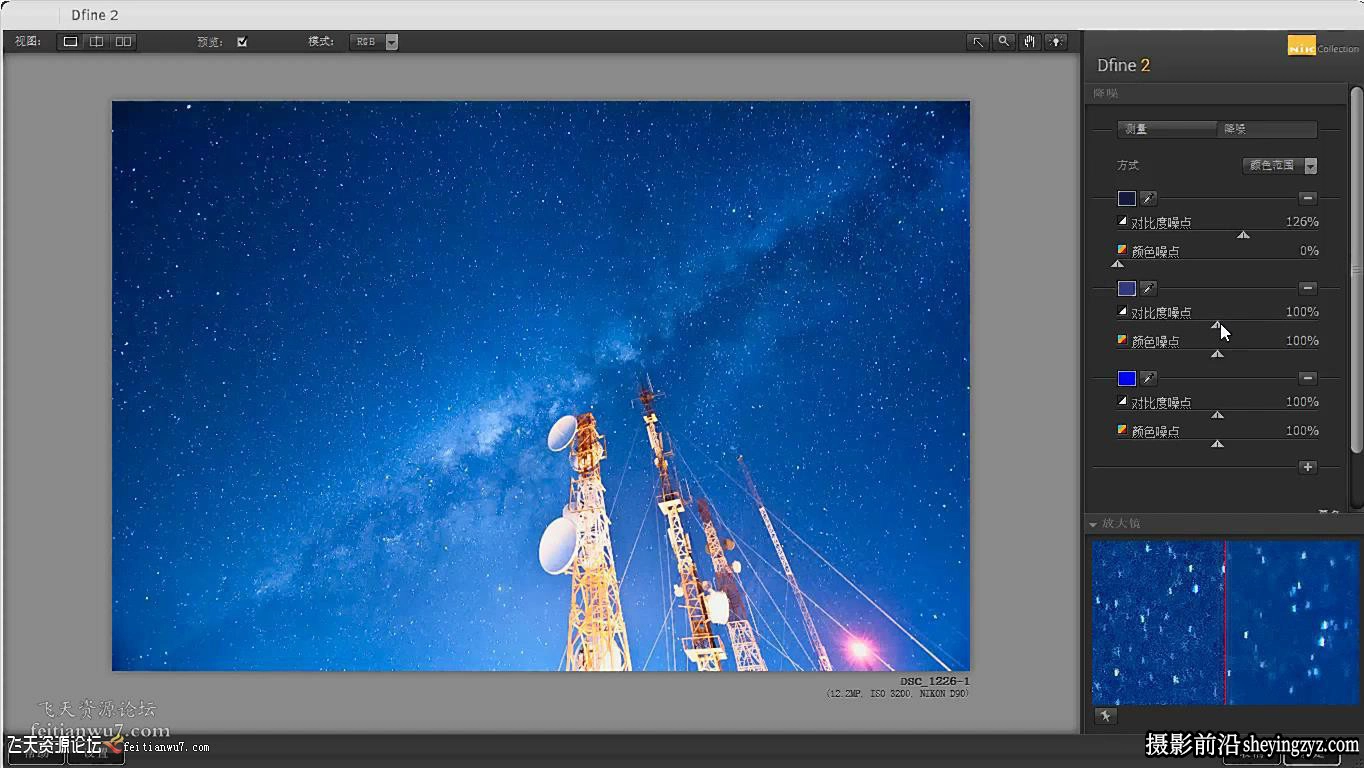Switch to single image view
The image size is (1364, 768).
(70, 42)
